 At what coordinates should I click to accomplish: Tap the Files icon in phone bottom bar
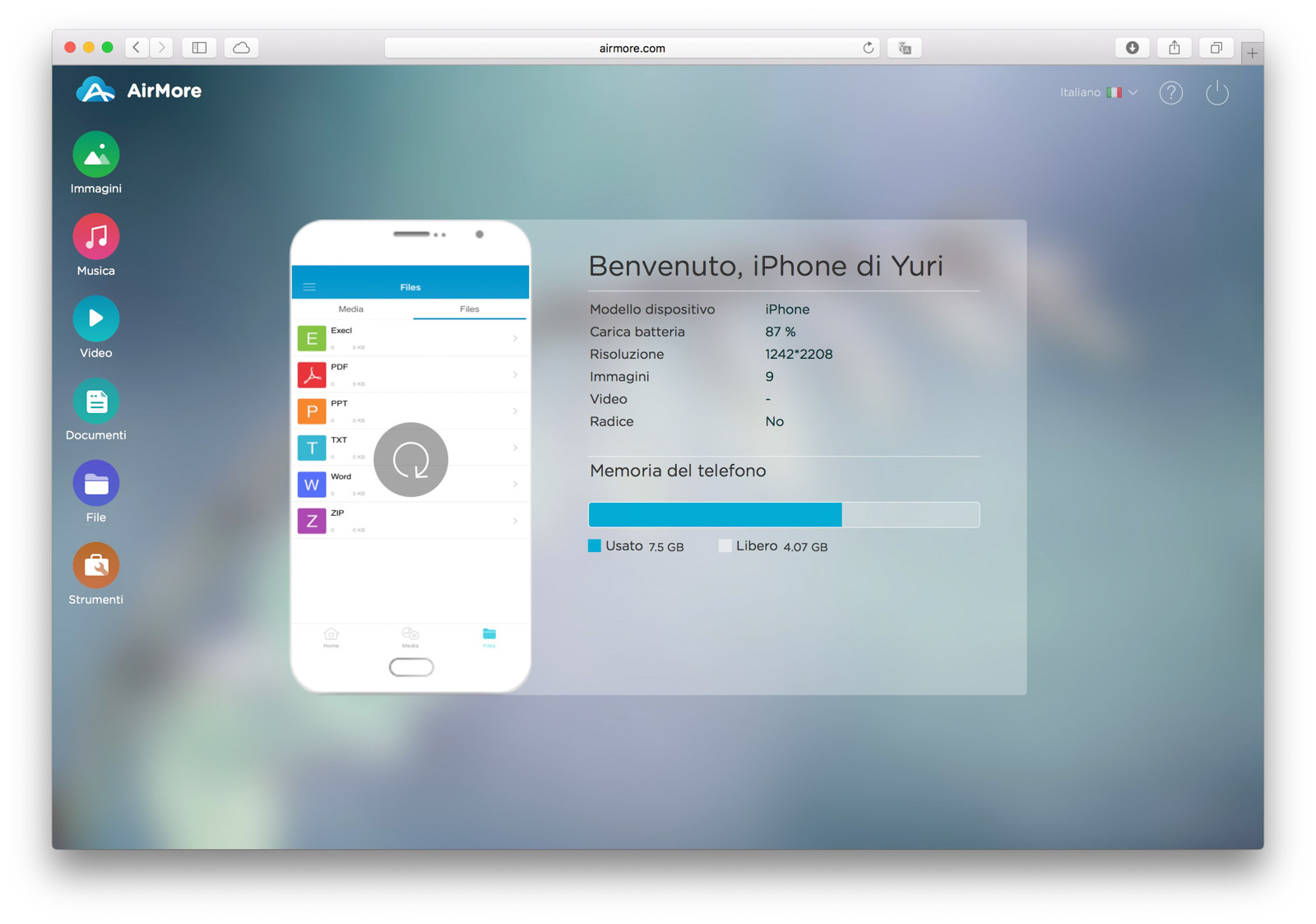click(489, 637)
